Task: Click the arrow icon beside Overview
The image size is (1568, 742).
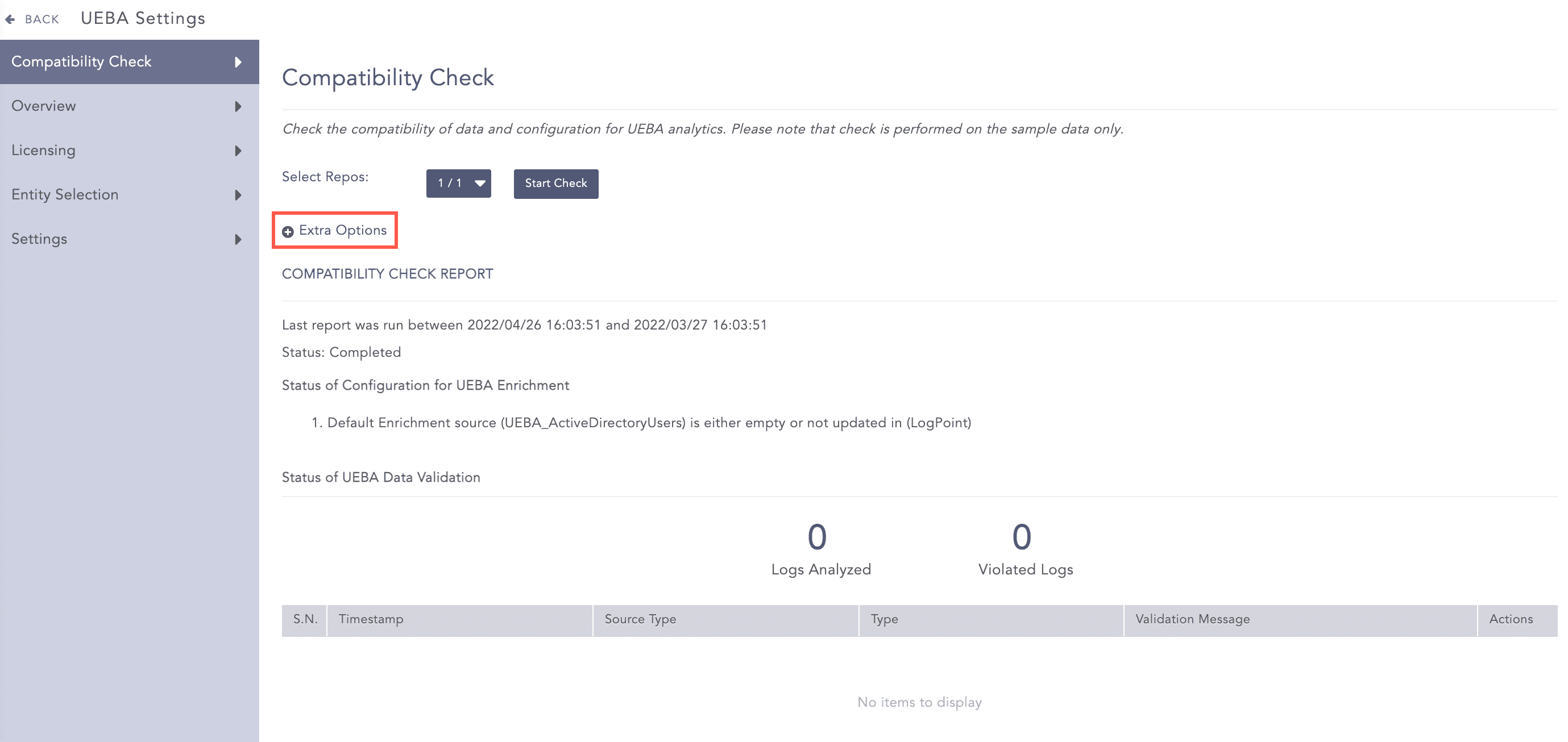Action: coord(239,106)
